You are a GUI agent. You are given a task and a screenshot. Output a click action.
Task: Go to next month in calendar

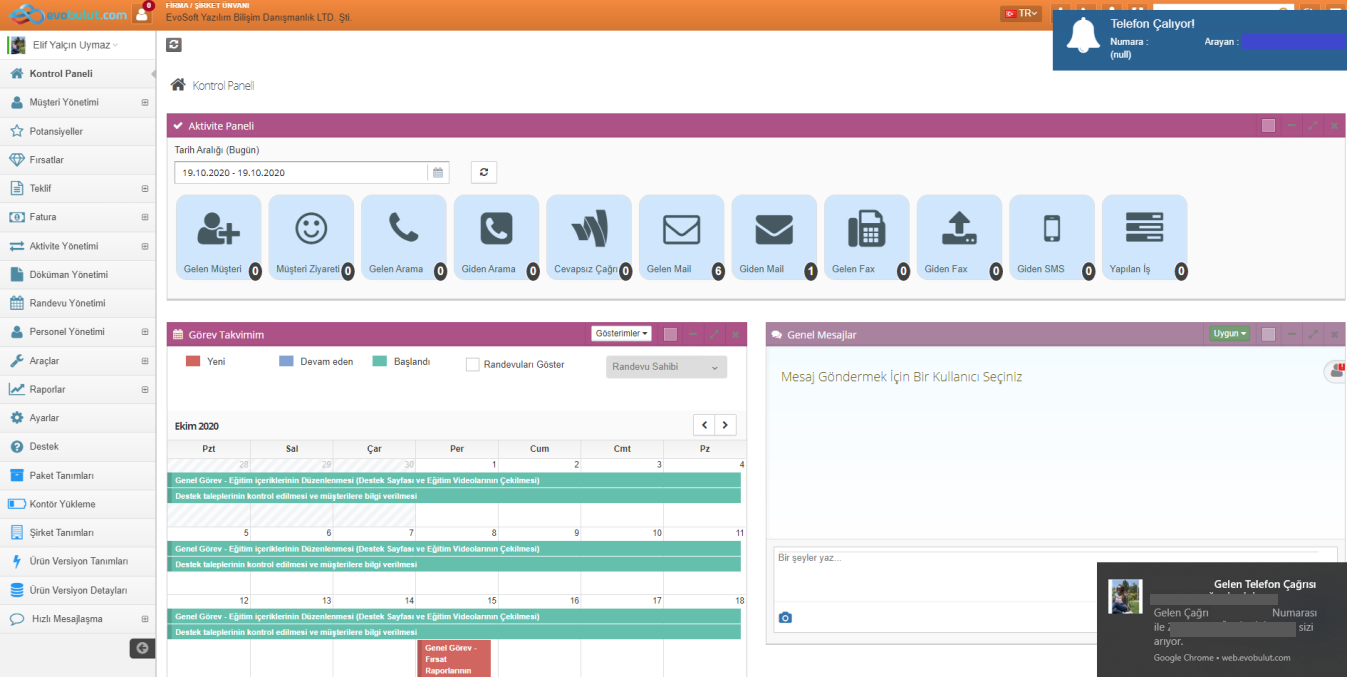(726, 425)
